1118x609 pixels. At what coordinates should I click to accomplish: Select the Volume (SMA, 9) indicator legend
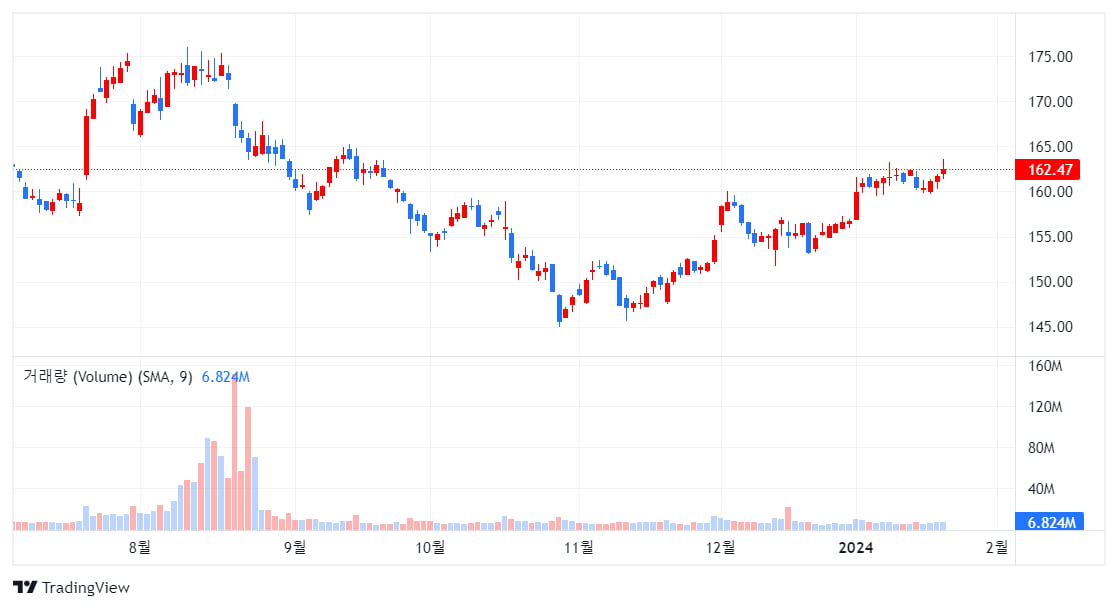108,377
